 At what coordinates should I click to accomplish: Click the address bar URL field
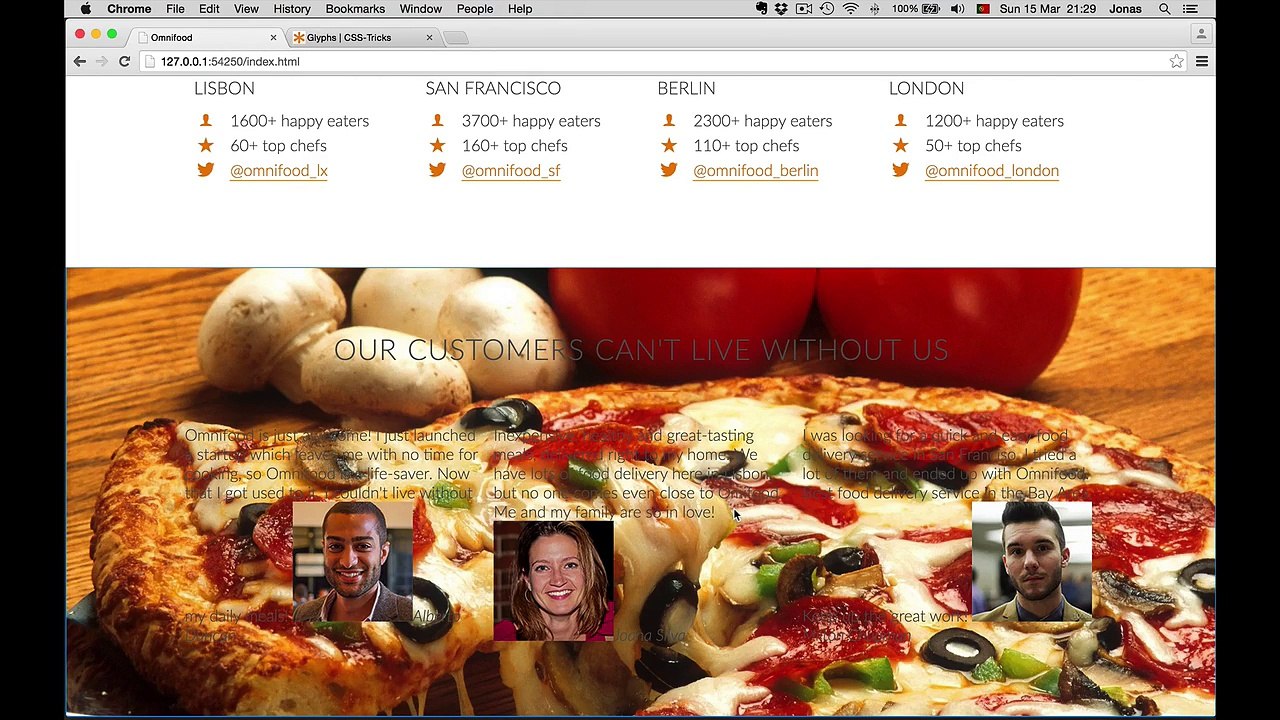pos(662,62)
